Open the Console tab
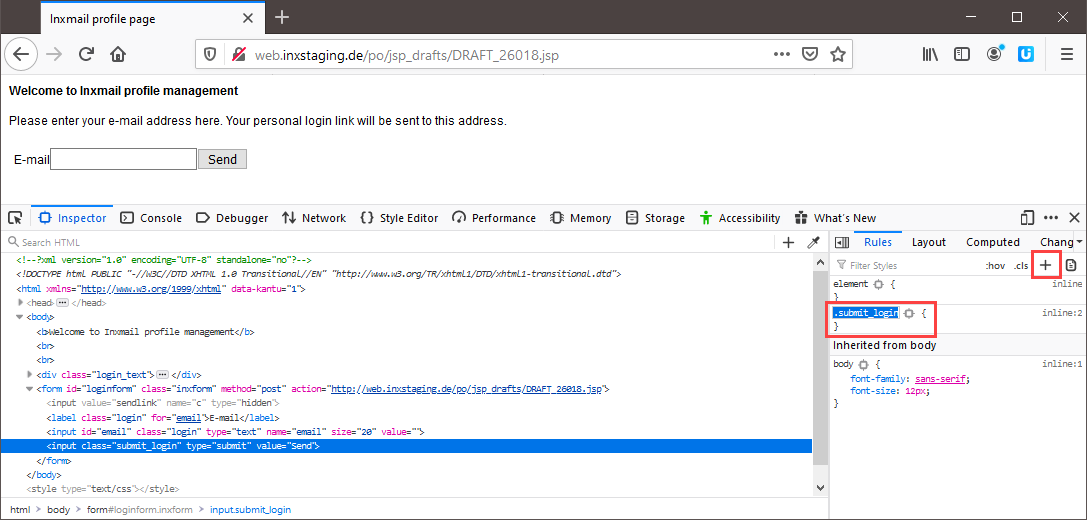1087x520 pixels. pos(151,218)
